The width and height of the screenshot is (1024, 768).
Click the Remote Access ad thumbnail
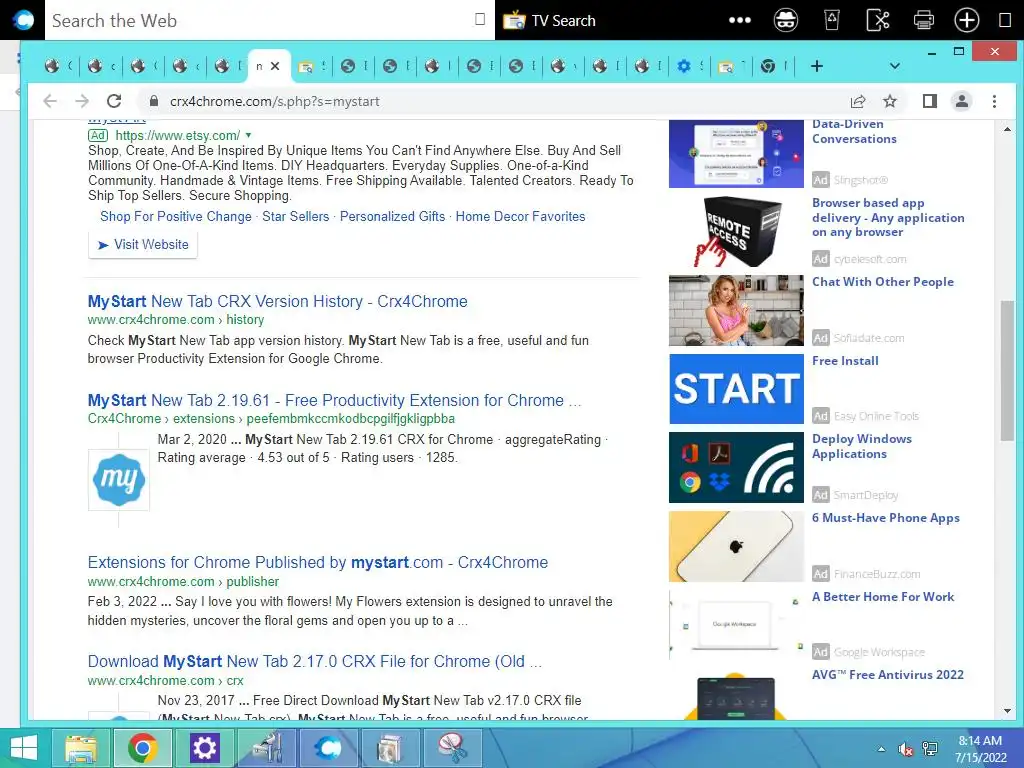pos(736,231)
